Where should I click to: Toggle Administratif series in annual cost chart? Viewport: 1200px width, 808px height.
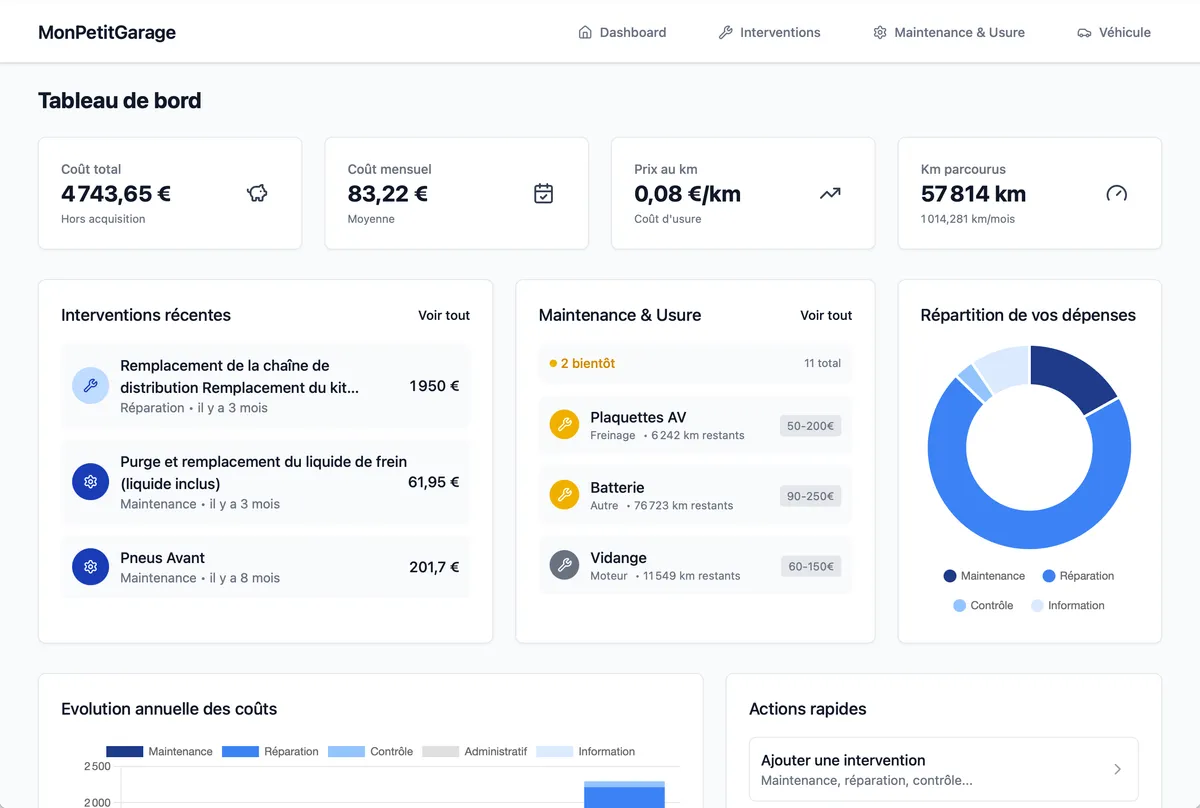(475, 751)
